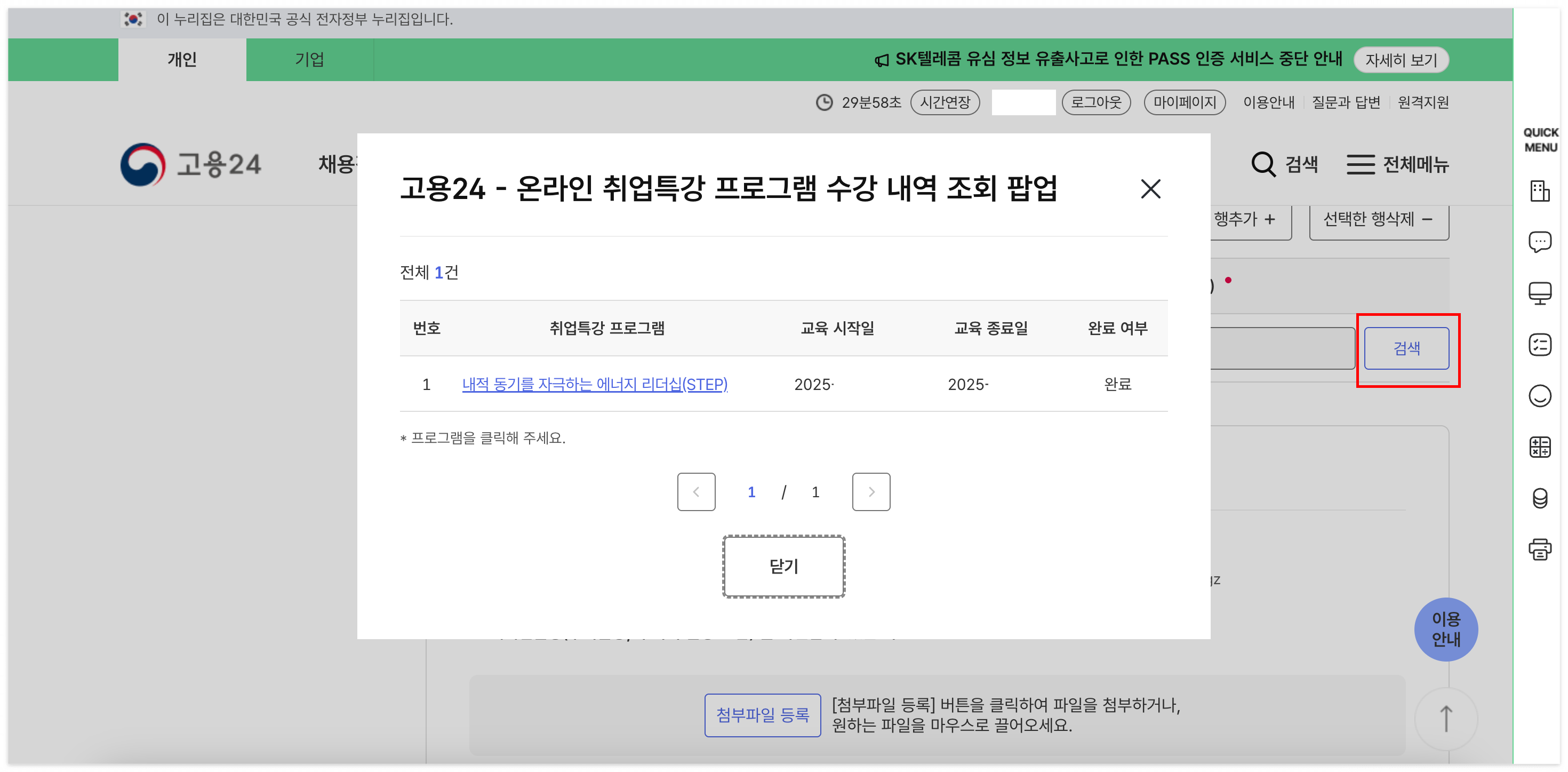Image resolution: width=1568 pixels, height=772 pixels.
Task: Click the blue 검색 button beside input
Action: pyautogui.click(x=1406, y=348)
